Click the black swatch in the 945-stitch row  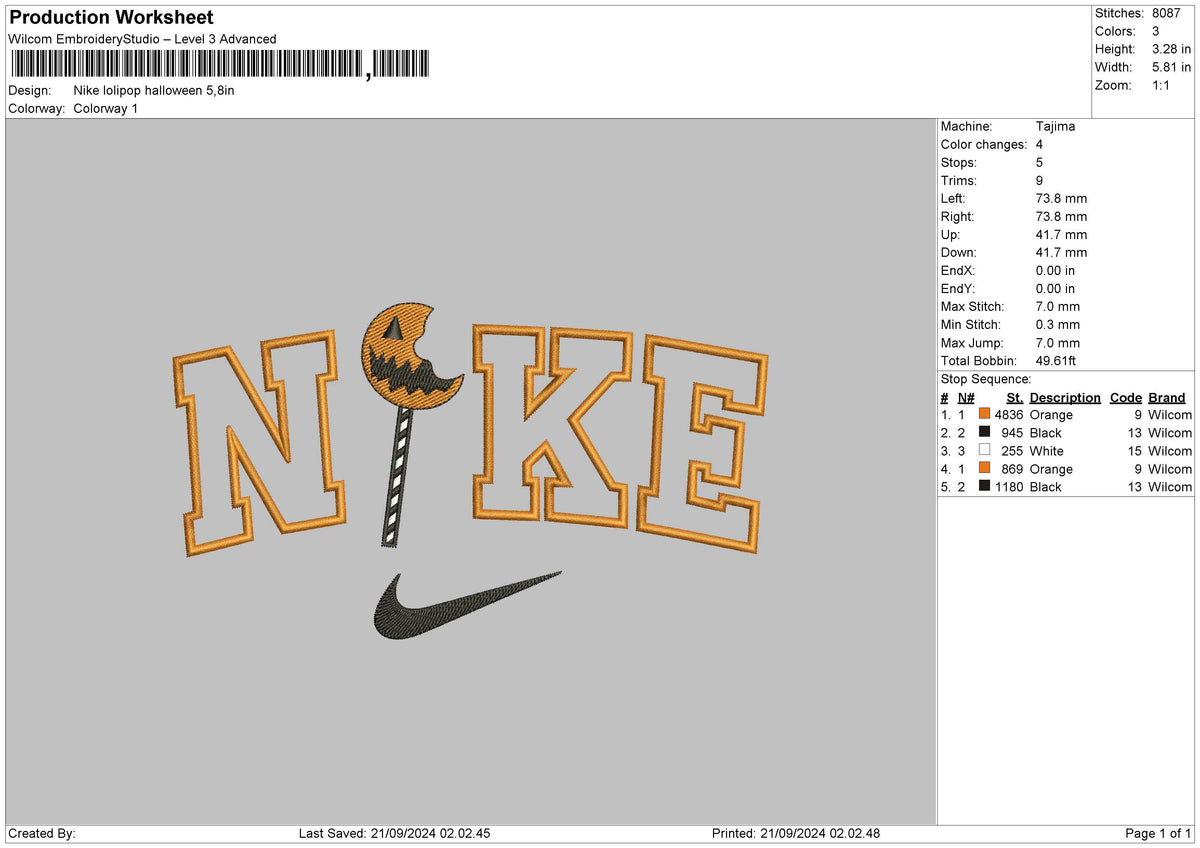coord(985,432)
